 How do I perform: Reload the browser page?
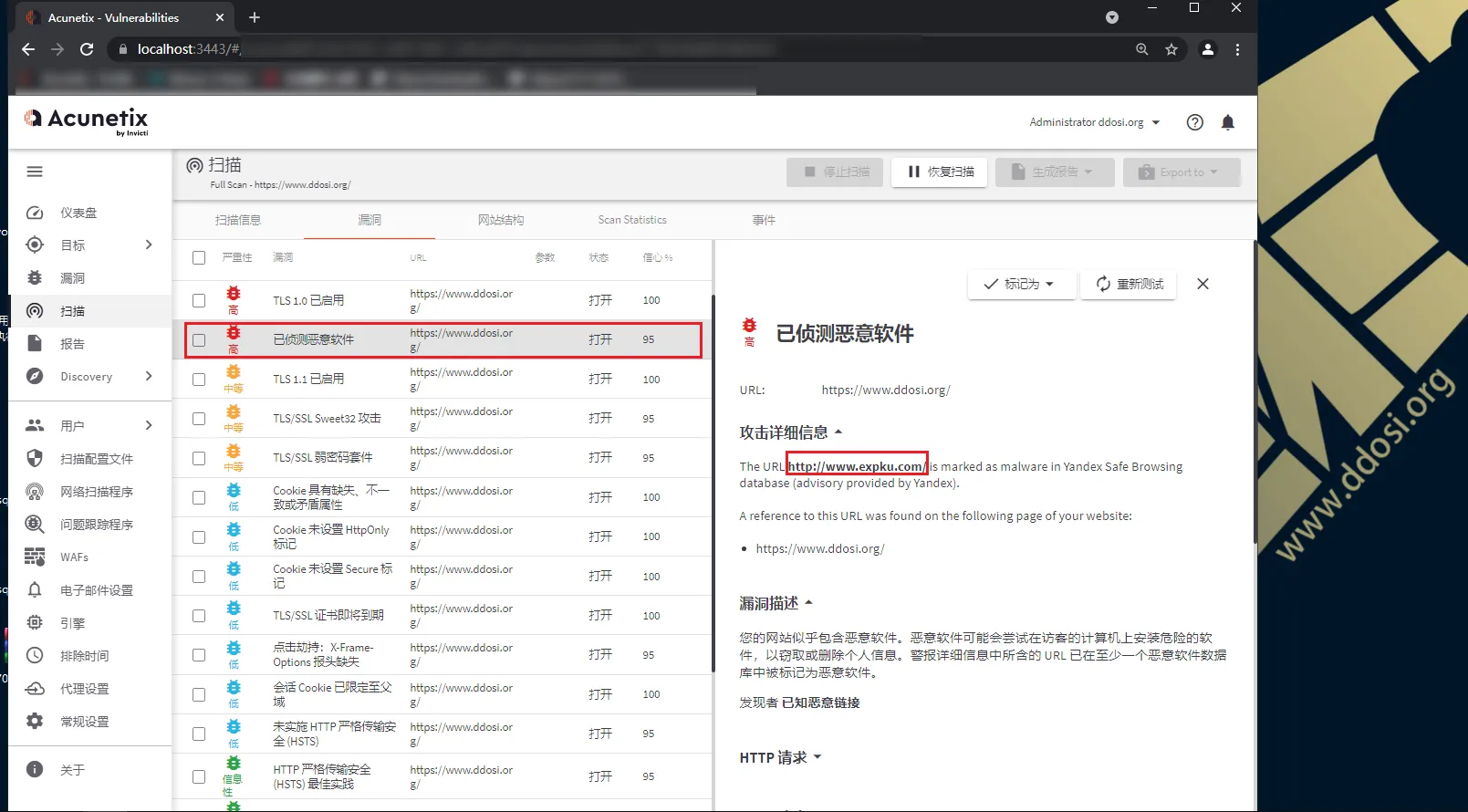87,49
